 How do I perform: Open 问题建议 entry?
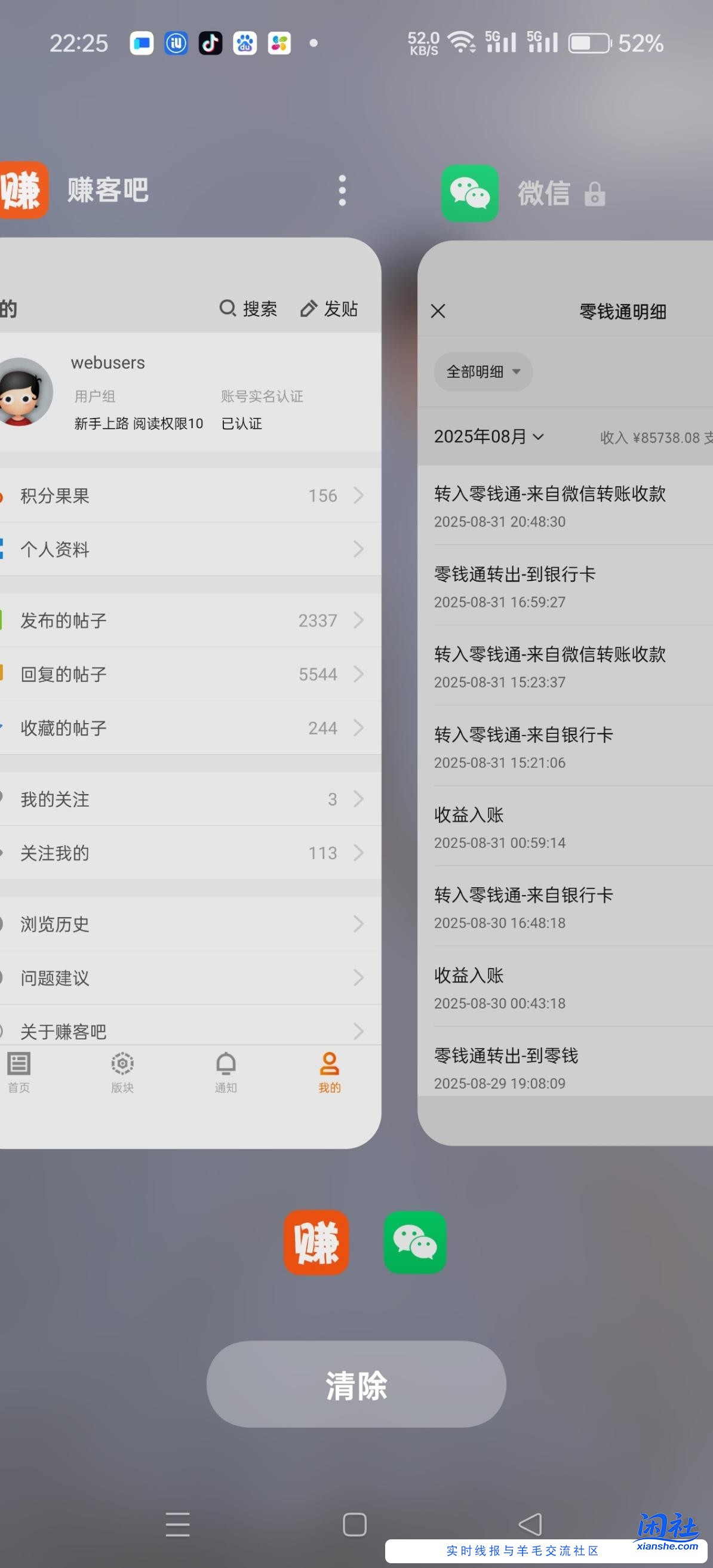pyautogui.click(x=190, y=977)
